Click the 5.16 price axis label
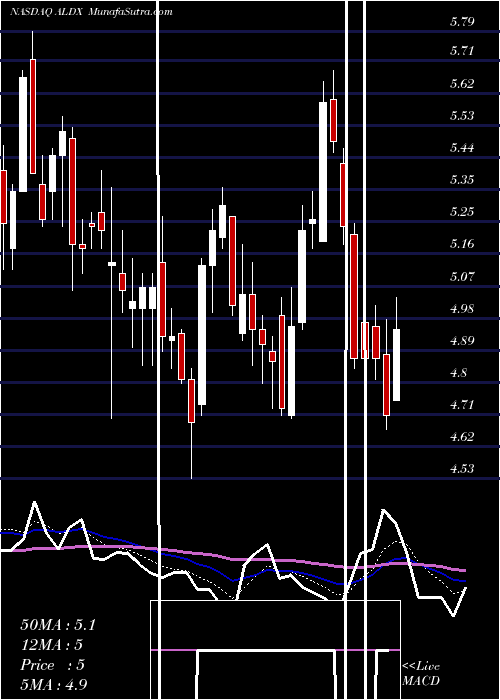The height and width of the screenshot is (700, 500). click(x=462, y=244)
